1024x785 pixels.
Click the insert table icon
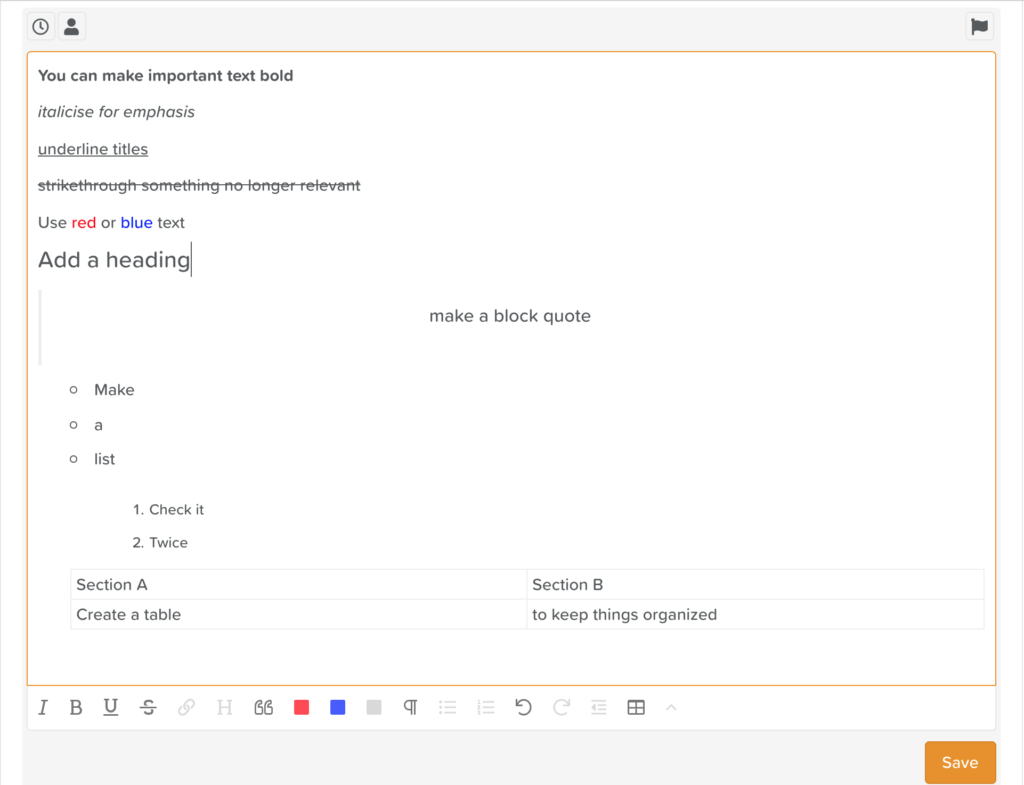point(636,708)
